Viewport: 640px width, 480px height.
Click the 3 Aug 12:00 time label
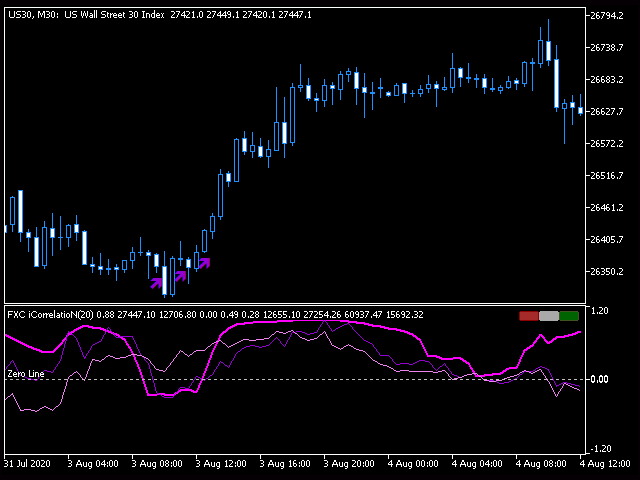click(219, 465)
